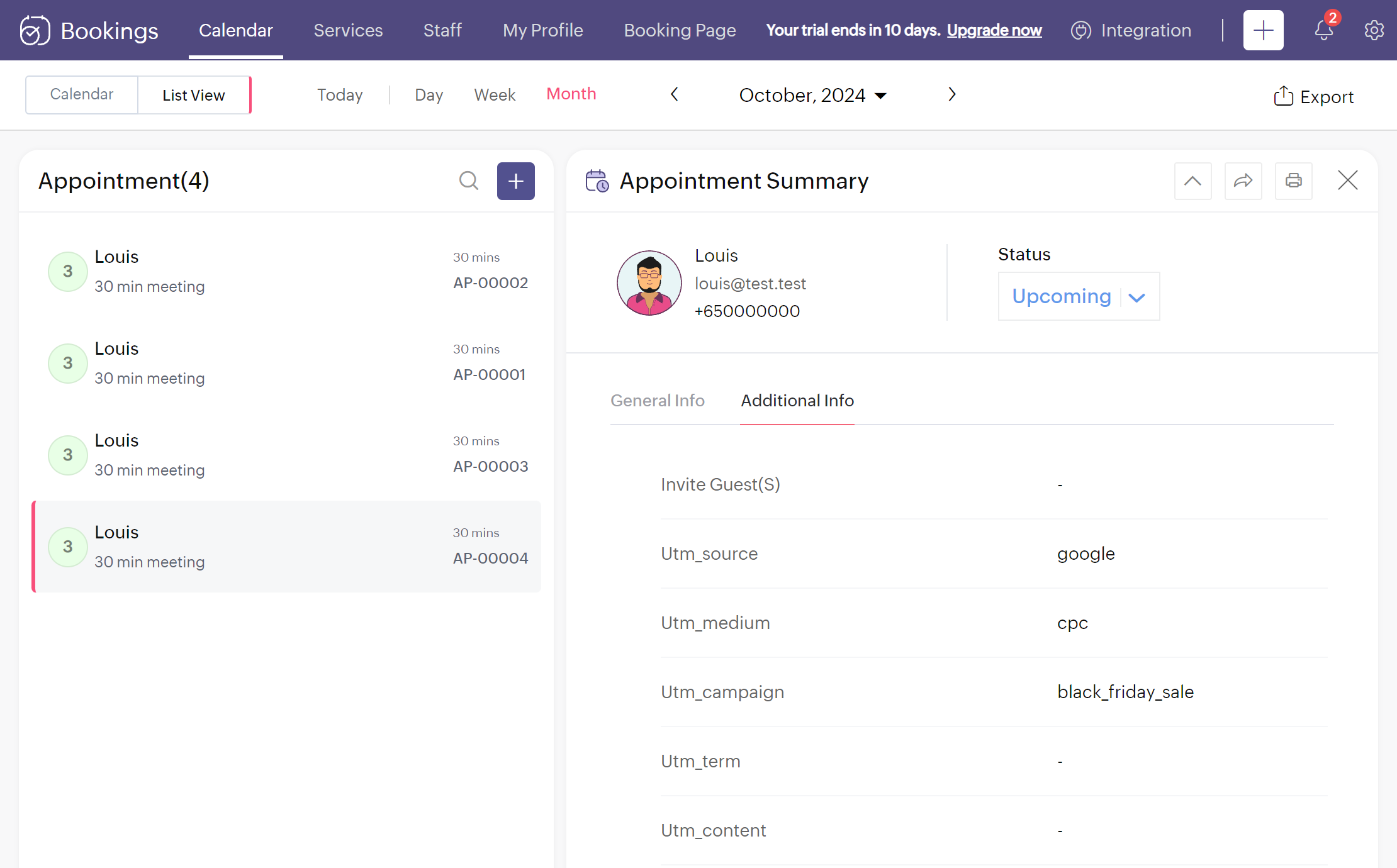Viewport: 1397px width, 868px height.
Task: Open the Integration plug icon
Action: pos(1080,30)
